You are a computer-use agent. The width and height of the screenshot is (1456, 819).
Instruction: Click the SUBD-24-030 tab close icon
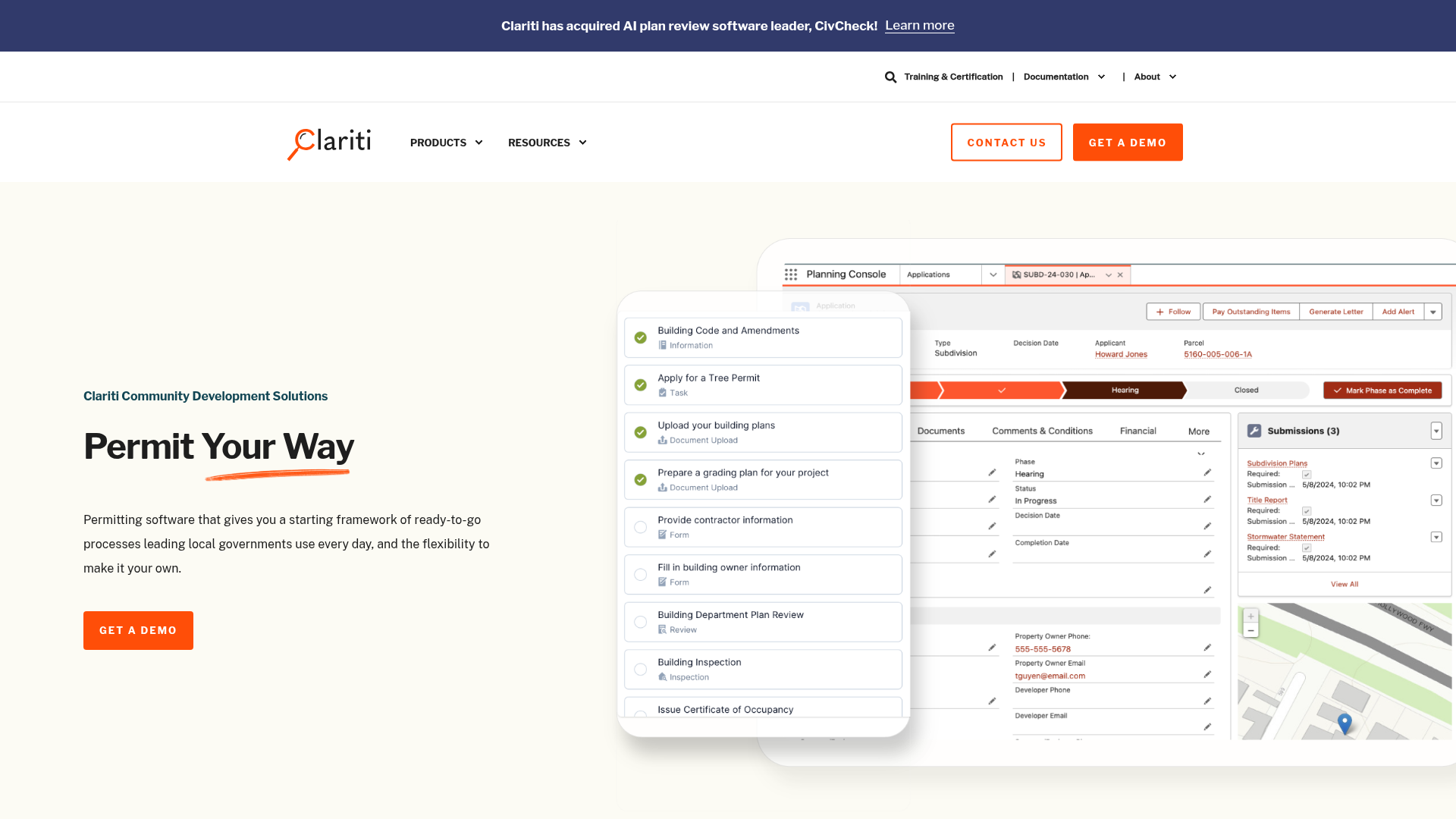(1120, 275)
